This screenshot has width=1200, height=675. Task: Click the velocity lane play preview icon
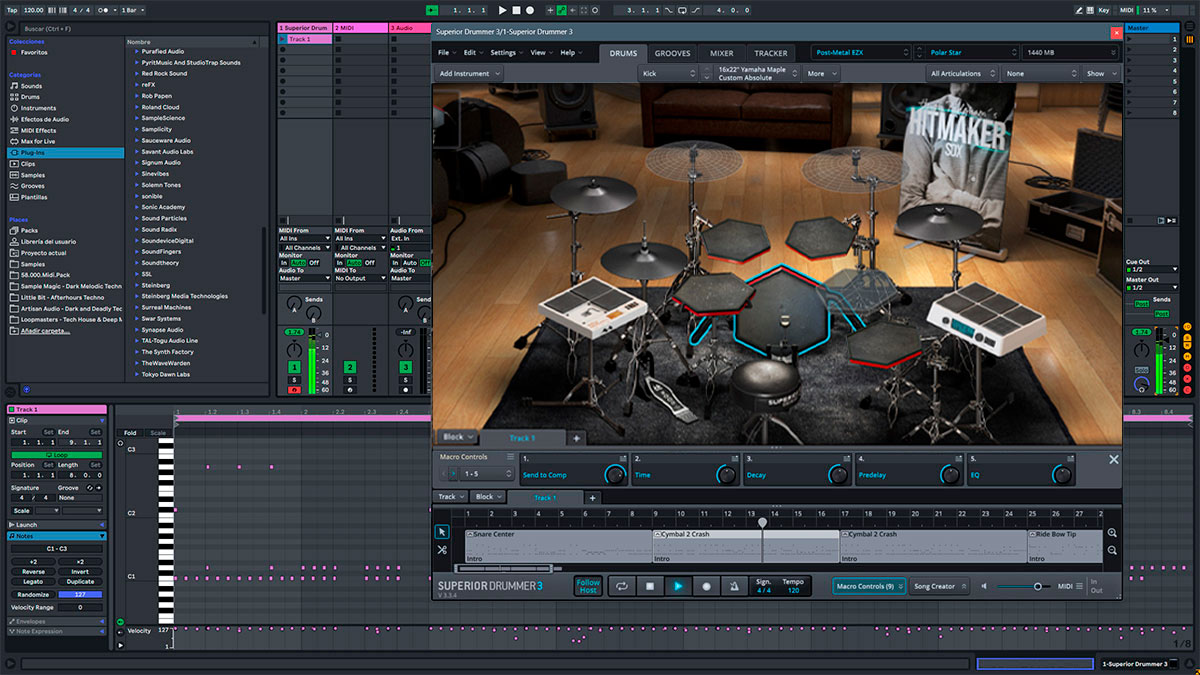pyautogui.click(x=121, y=645)
